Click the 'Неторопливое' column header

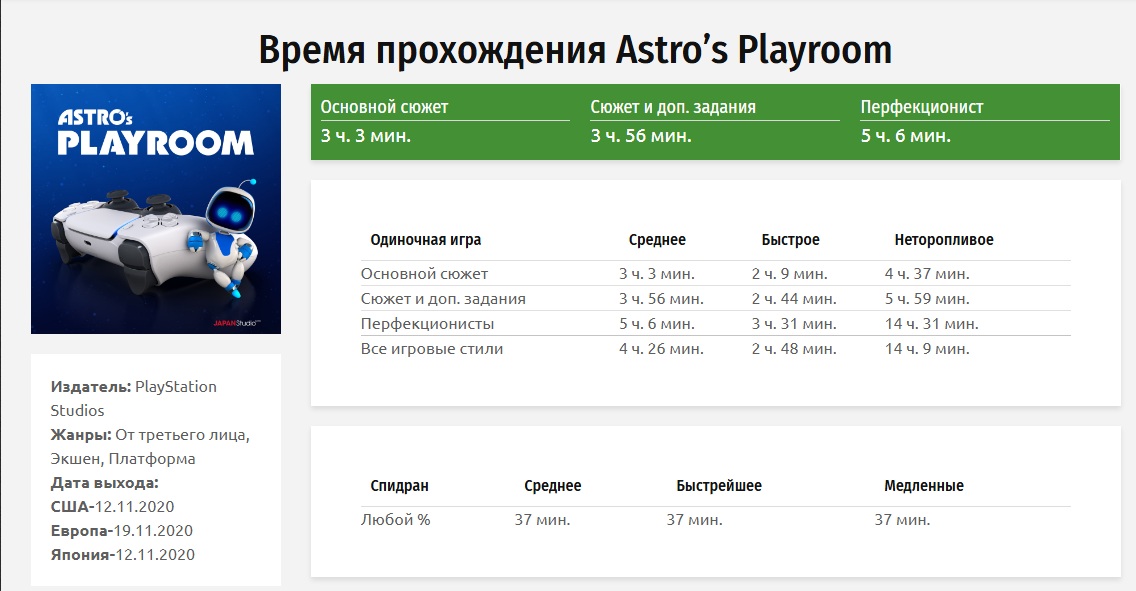pos(944,240)
